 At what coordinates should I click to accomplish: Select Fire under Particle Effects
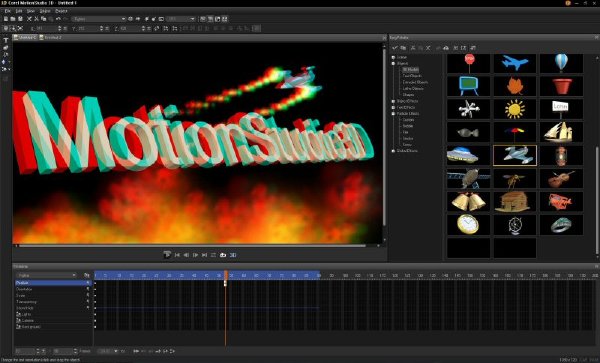click(406, 132)
